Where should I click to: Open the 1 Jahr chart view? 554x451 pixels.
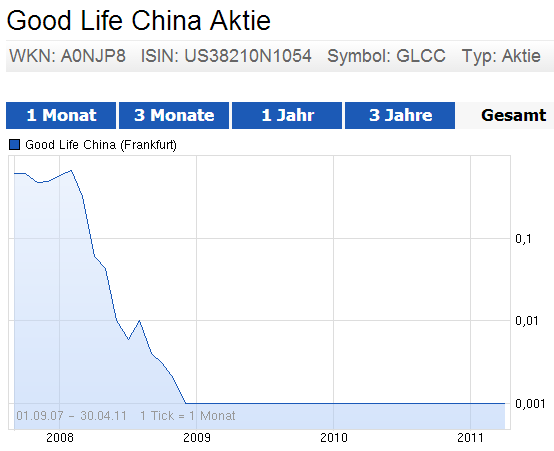click(287, 116)
